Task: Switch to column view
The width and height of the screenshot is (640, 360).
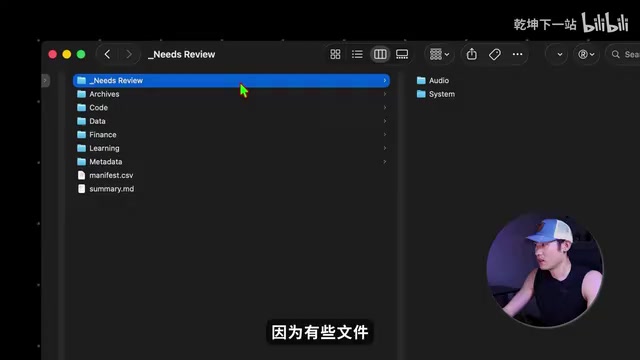Action: (380, 54)
